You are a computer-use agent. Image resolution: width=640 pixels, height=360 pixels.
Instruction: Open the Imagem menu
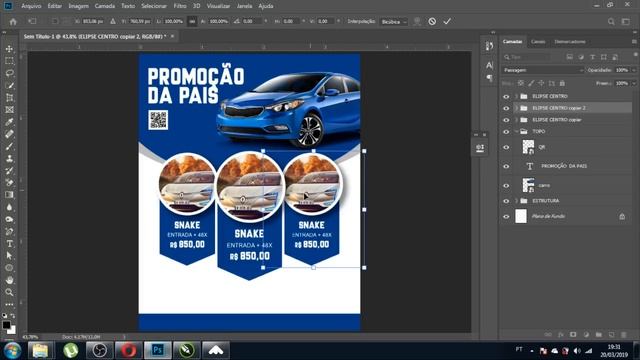[x=78, y=6]
